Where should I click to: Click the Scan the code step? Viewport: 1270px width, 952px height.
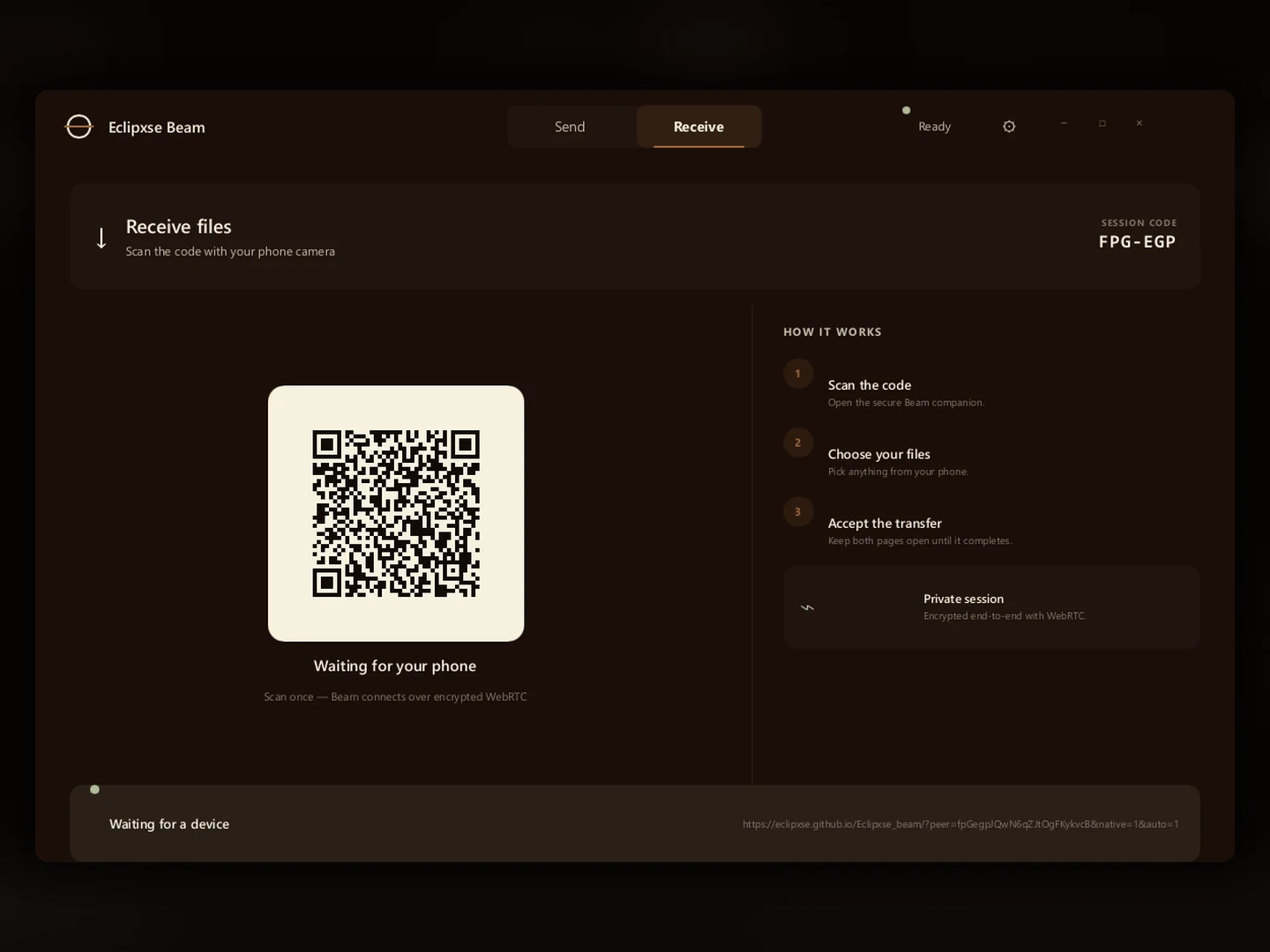tap(870, 385)
